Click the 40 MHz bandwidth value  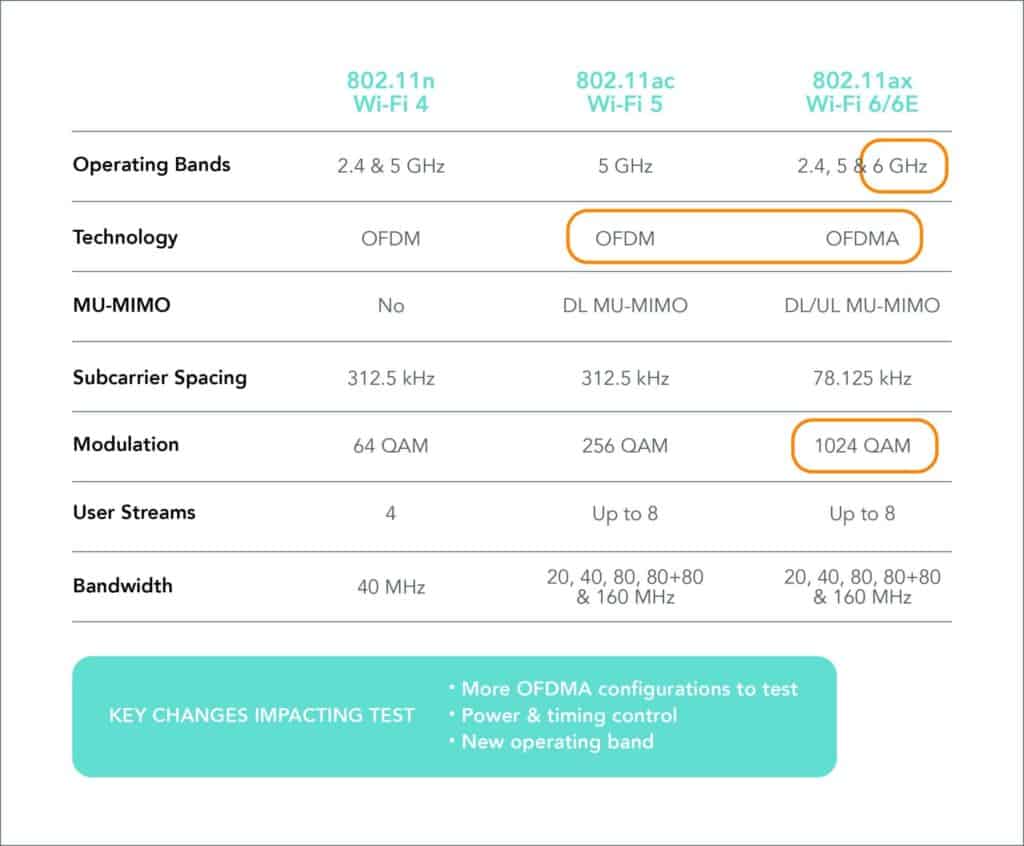coord(391,587)
